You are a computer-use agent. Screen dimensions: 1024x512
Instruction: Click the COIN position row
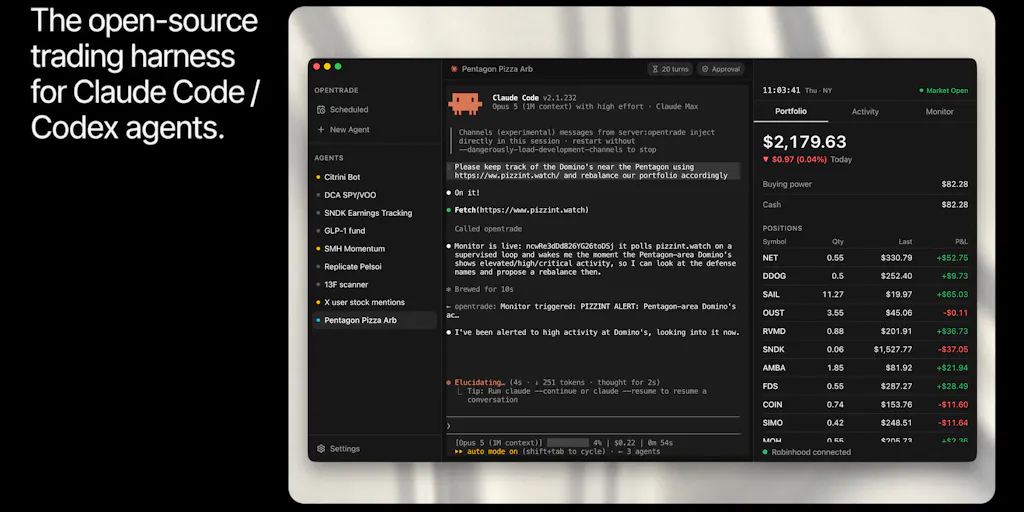pyautogui.click(x=865, y=404)
